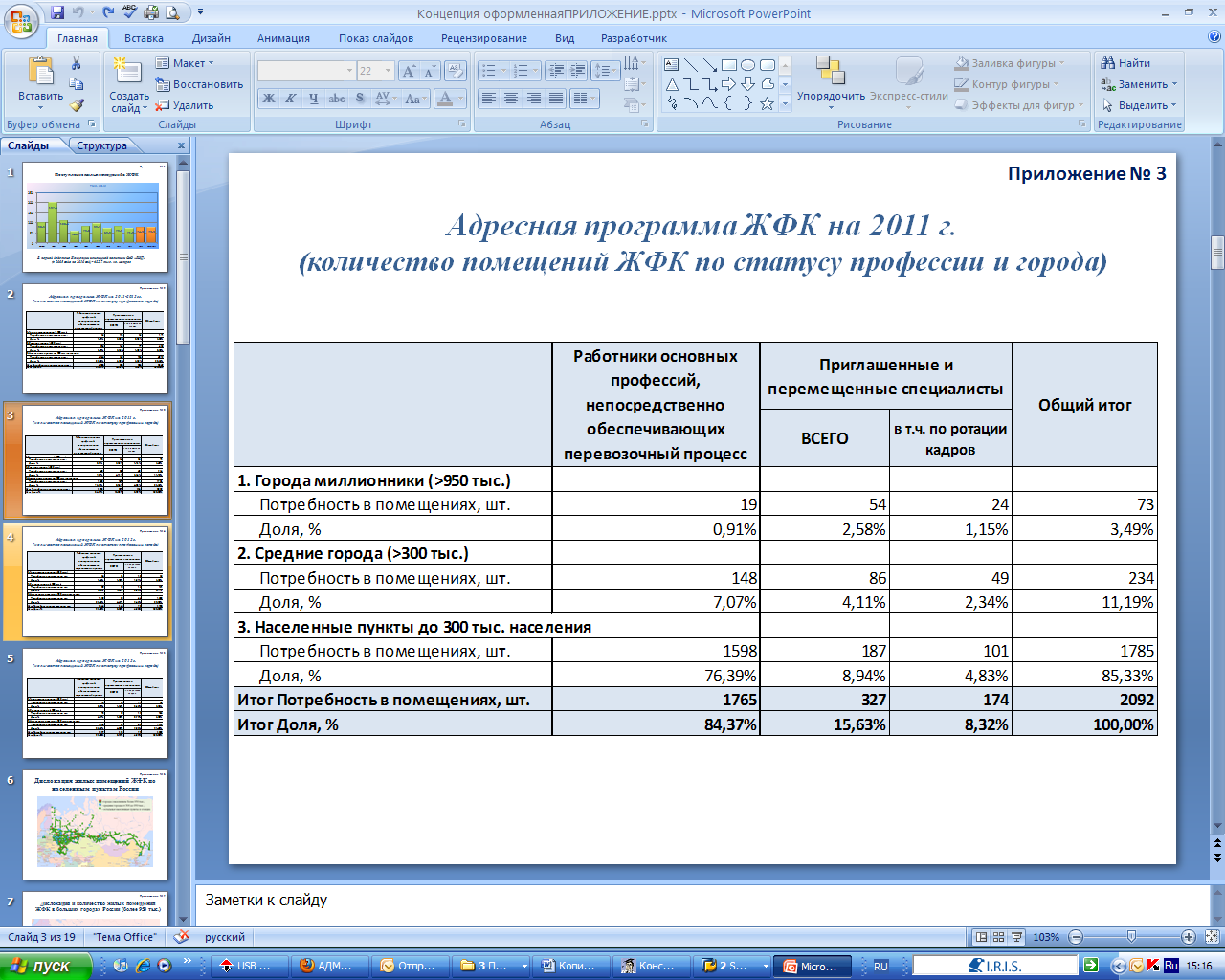Select slide 1 chart thumbnail
1225x980 pixels.
pos(96,216)
